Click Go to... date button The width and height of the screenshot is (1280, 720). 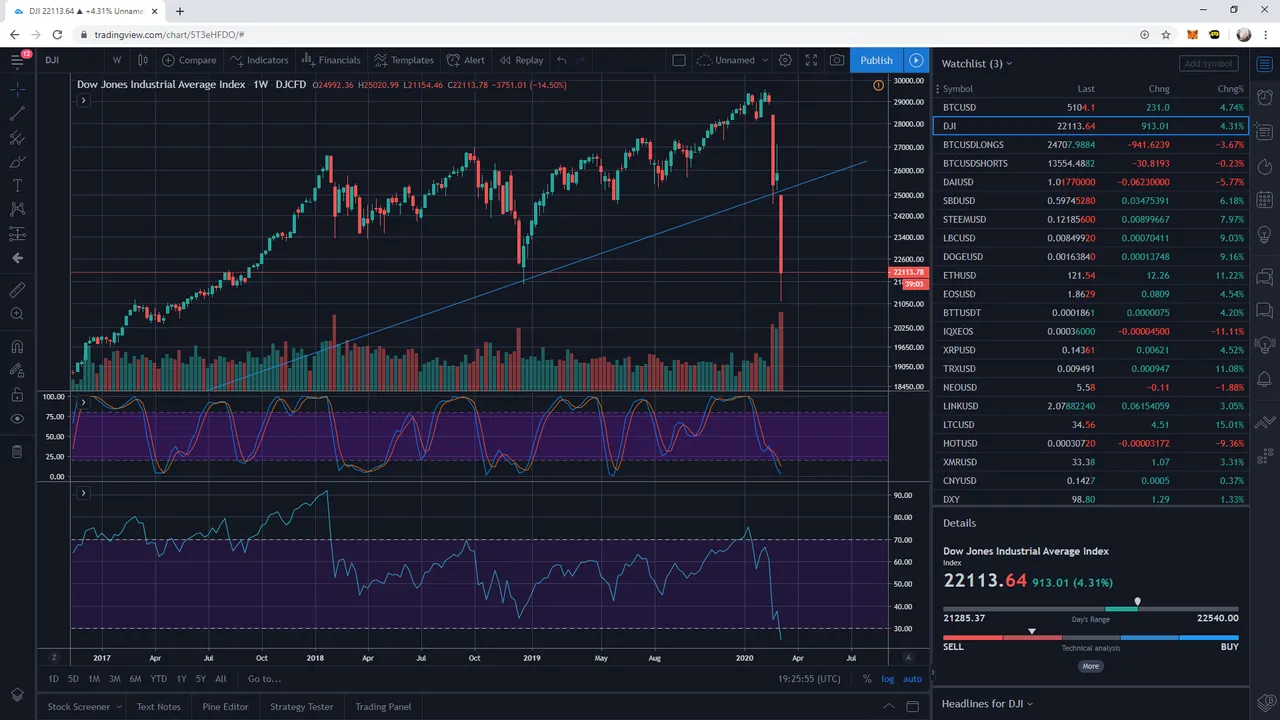pos(264,679)
